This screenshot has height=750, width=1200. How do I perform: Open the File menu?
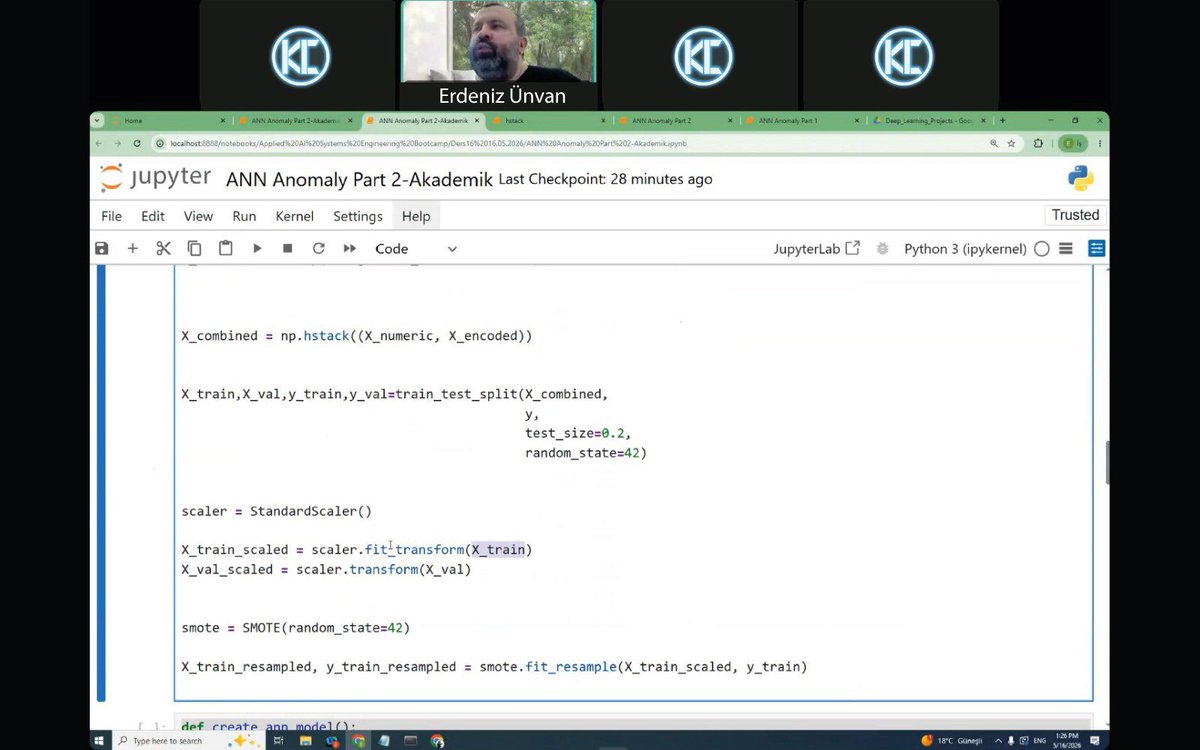coord(112,216)
